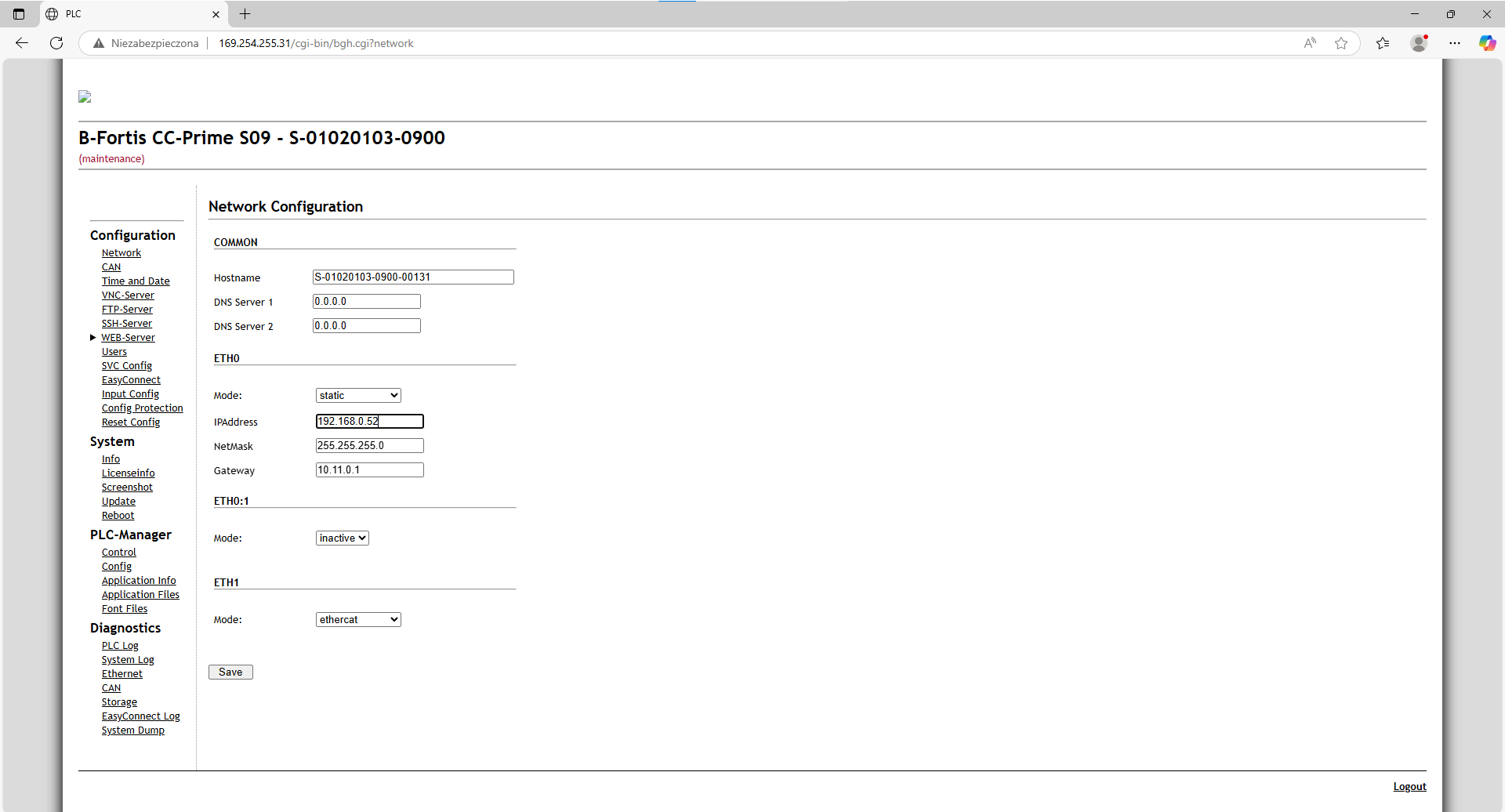The width and height of the screenshot is (1505, 812).
Task: Click the Hostname input field
Action: [x=413, y=277]
